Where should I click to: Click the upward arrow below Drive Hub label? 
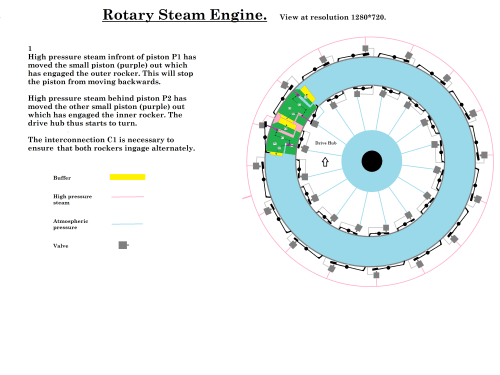[x=325, y=162]
